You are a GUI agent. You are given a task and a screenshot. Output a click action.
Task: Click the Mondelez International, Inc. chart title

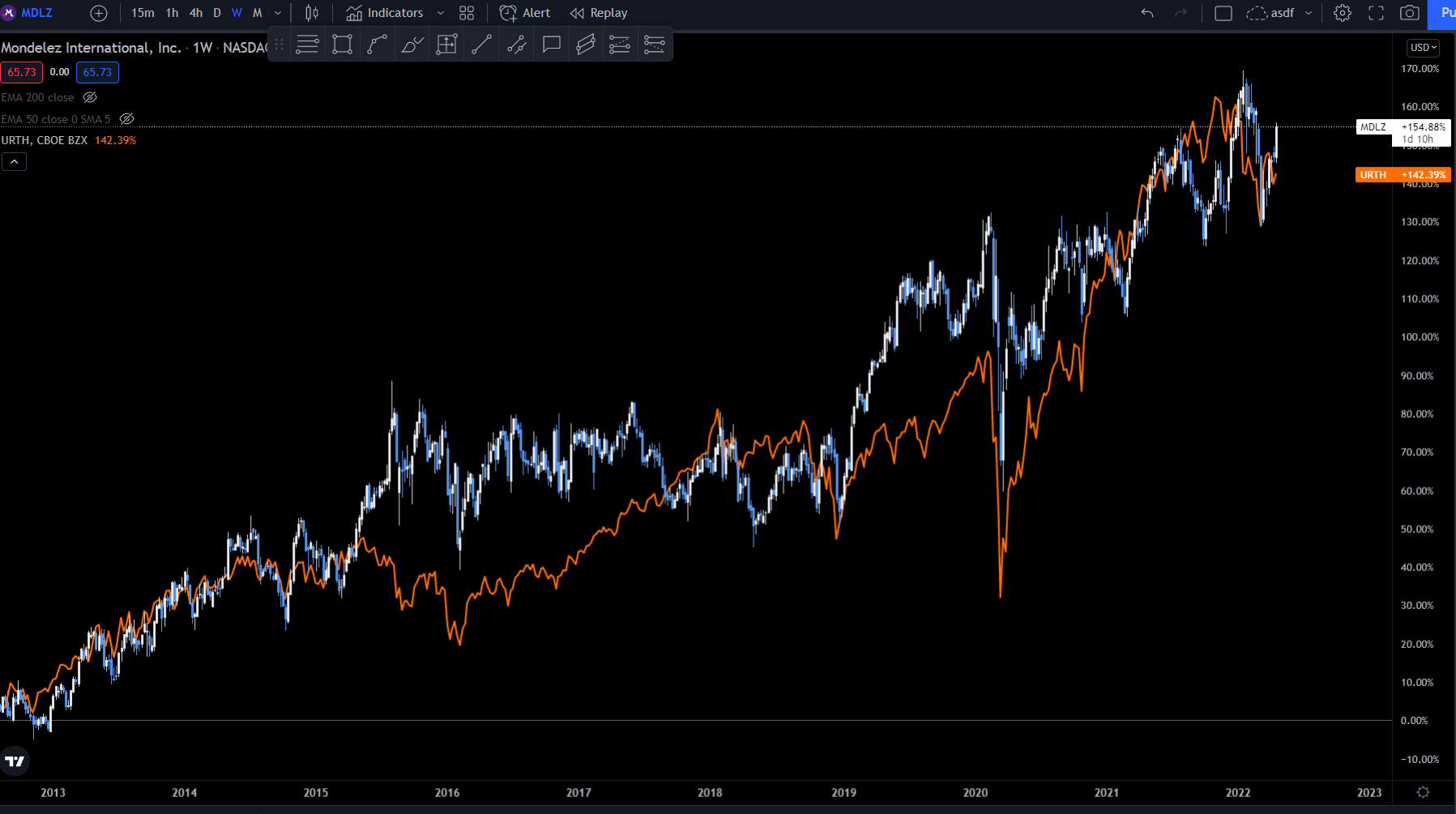[x=91, y=48]
